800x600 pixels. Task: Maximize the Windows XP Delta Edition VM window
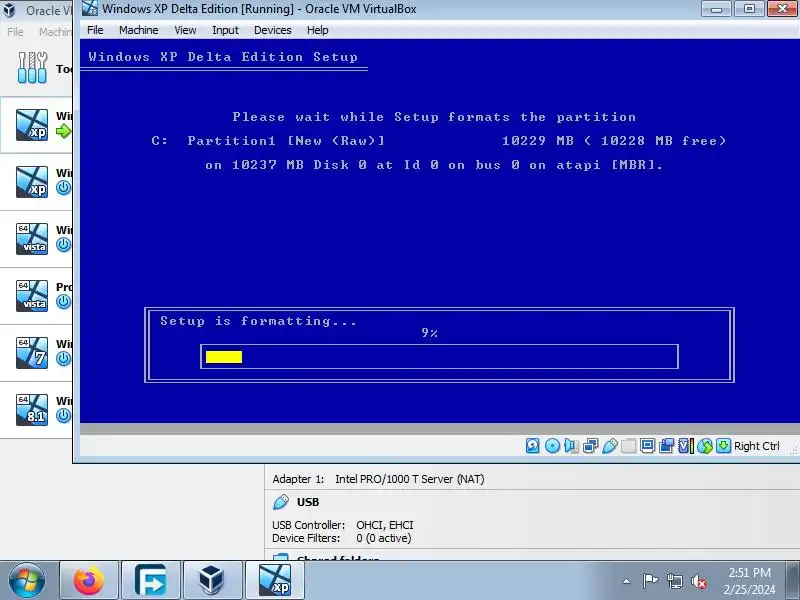(749, 9)
